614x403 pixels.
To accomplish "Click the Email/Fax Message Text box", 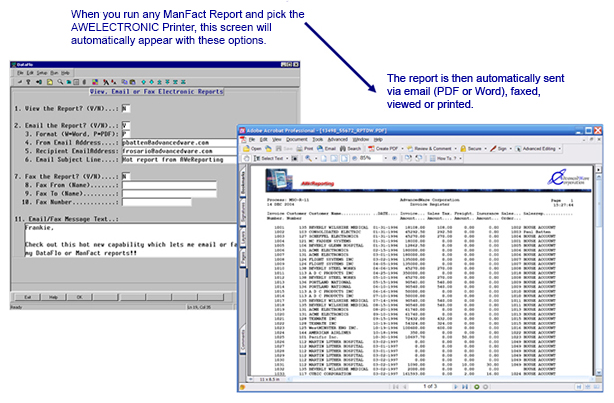I will (x=131, y=240).
